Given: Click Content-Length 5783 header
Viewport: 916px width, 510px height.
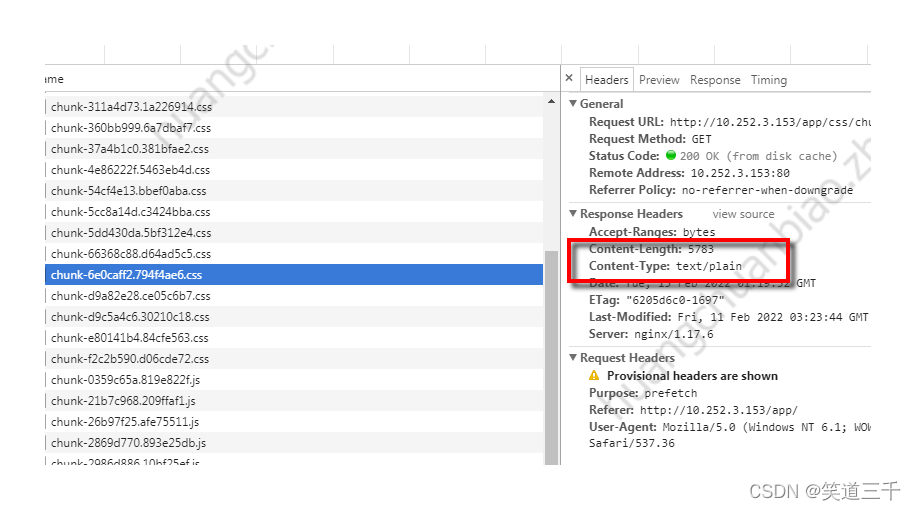Looking at the screenshot, I should tap(651, 249).
